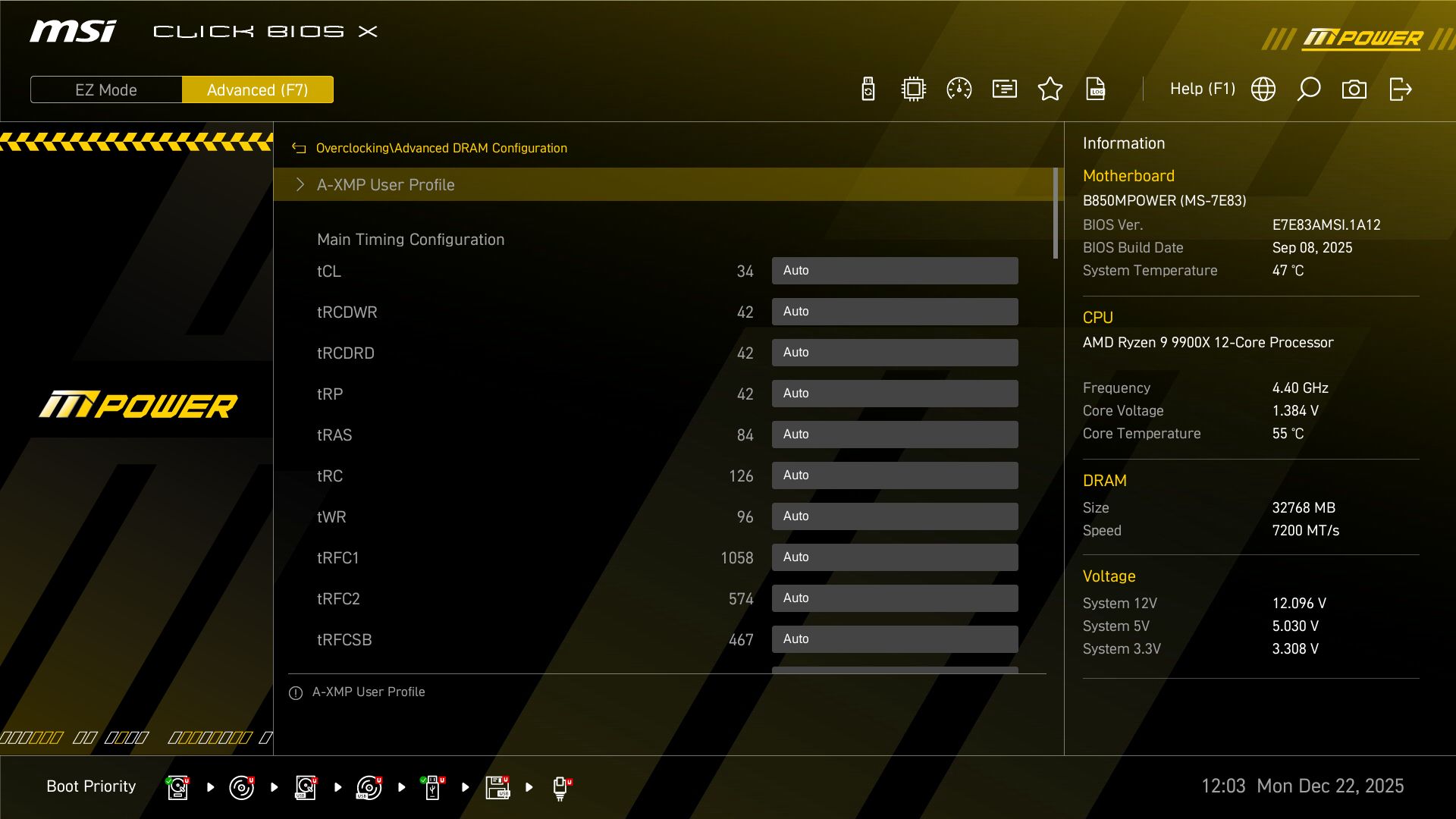This screenshot has width=1456, height=819.
Task: Open the Favorites star icon
Action: 1050,89
